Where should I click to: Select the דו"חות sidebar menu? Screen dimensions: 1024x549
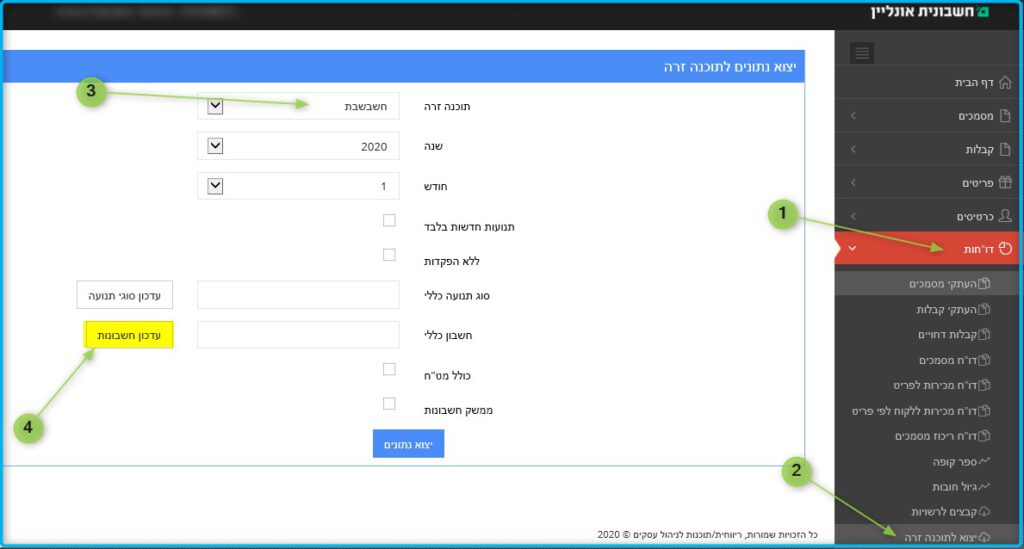[927, 249]
